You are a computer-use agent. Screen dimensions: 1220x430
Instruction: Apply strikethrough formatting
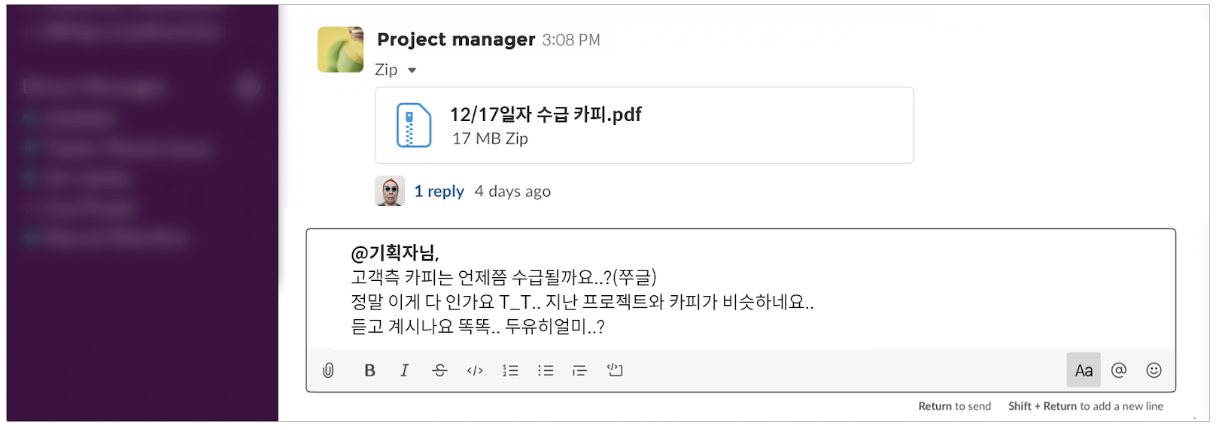coord(440,370)
